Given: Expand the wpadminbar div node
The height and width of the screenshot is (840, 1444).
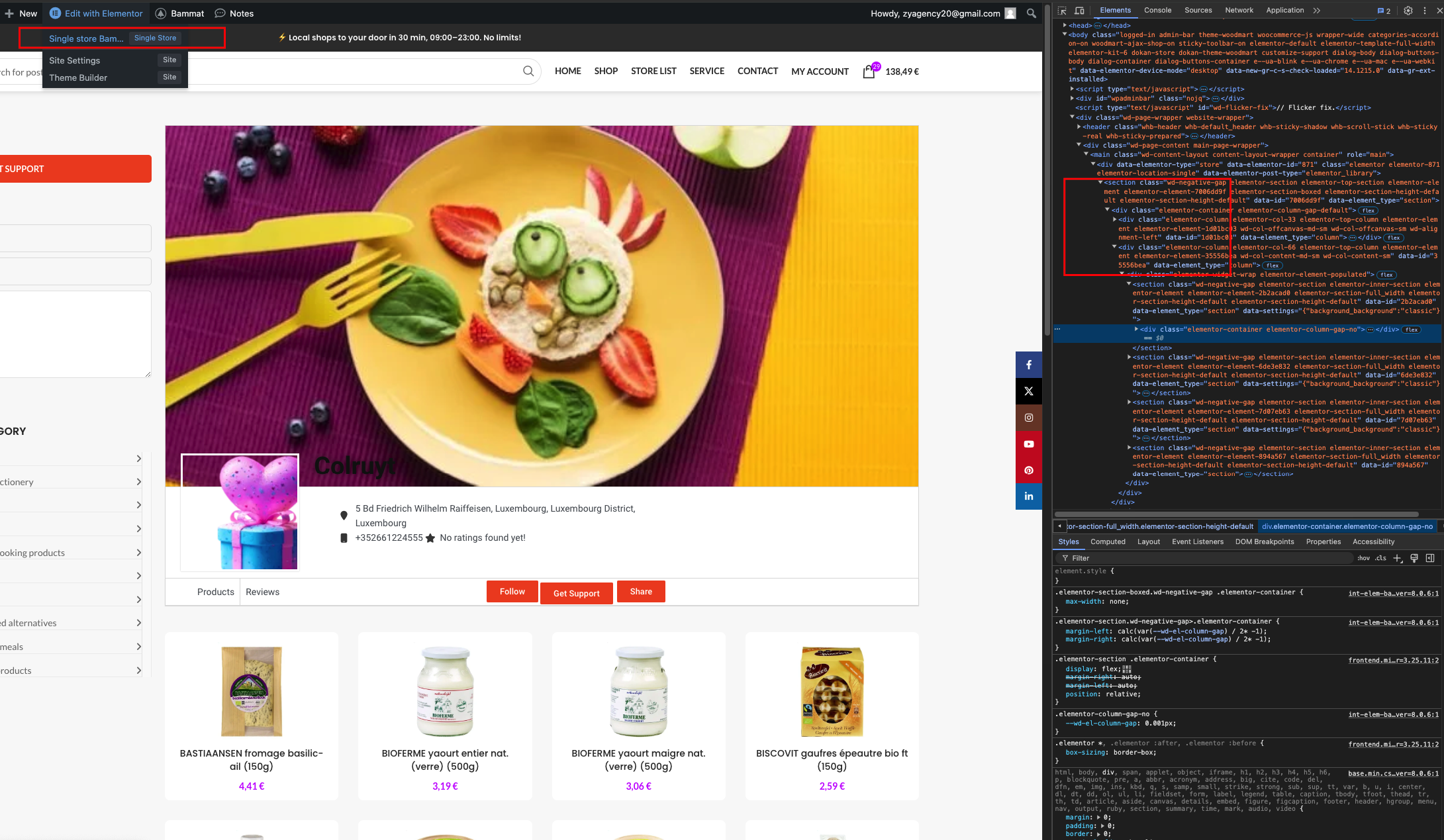Looking at the screenshot, I should [x=1072, y=98].
